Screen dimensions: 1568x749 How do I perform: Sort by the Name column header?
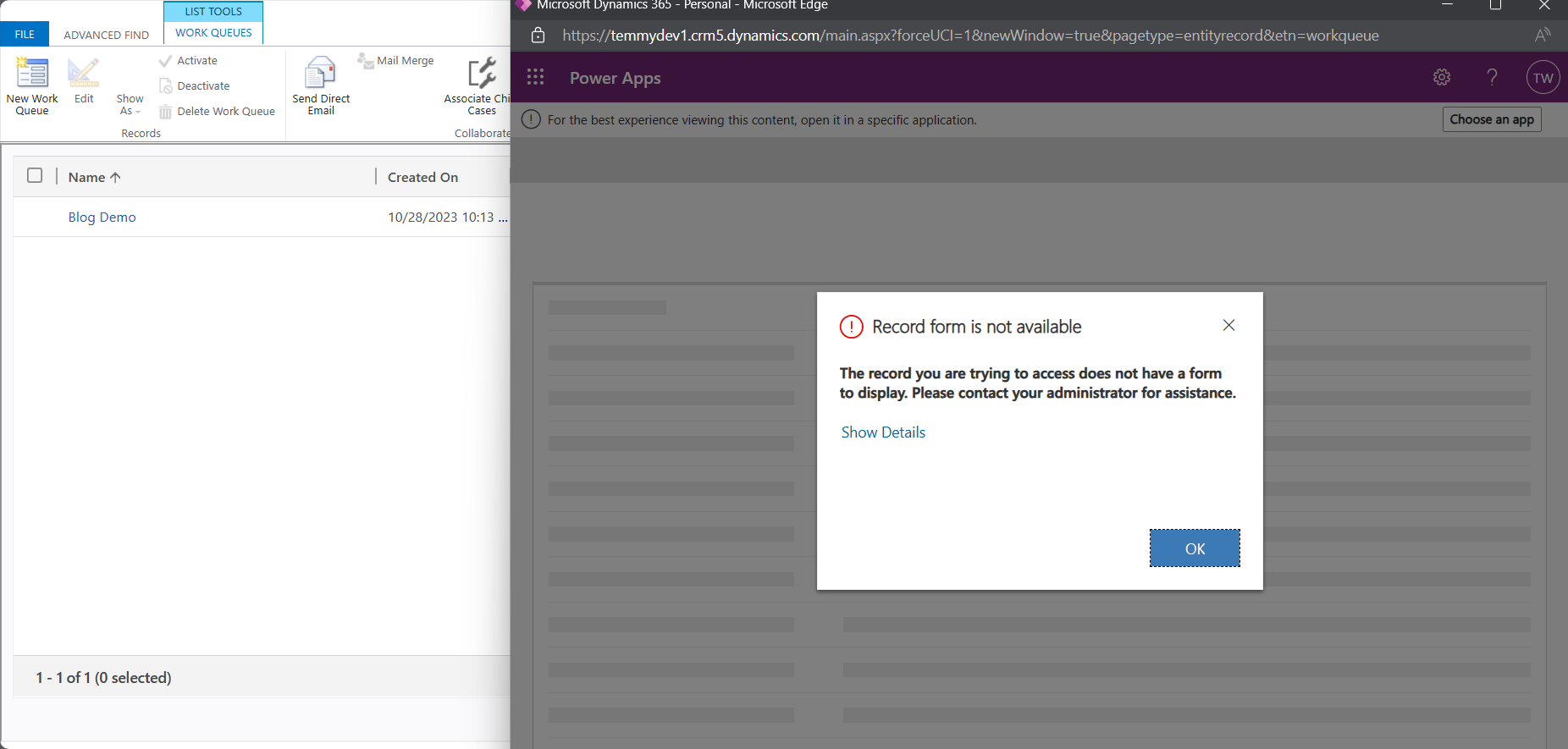95,177
